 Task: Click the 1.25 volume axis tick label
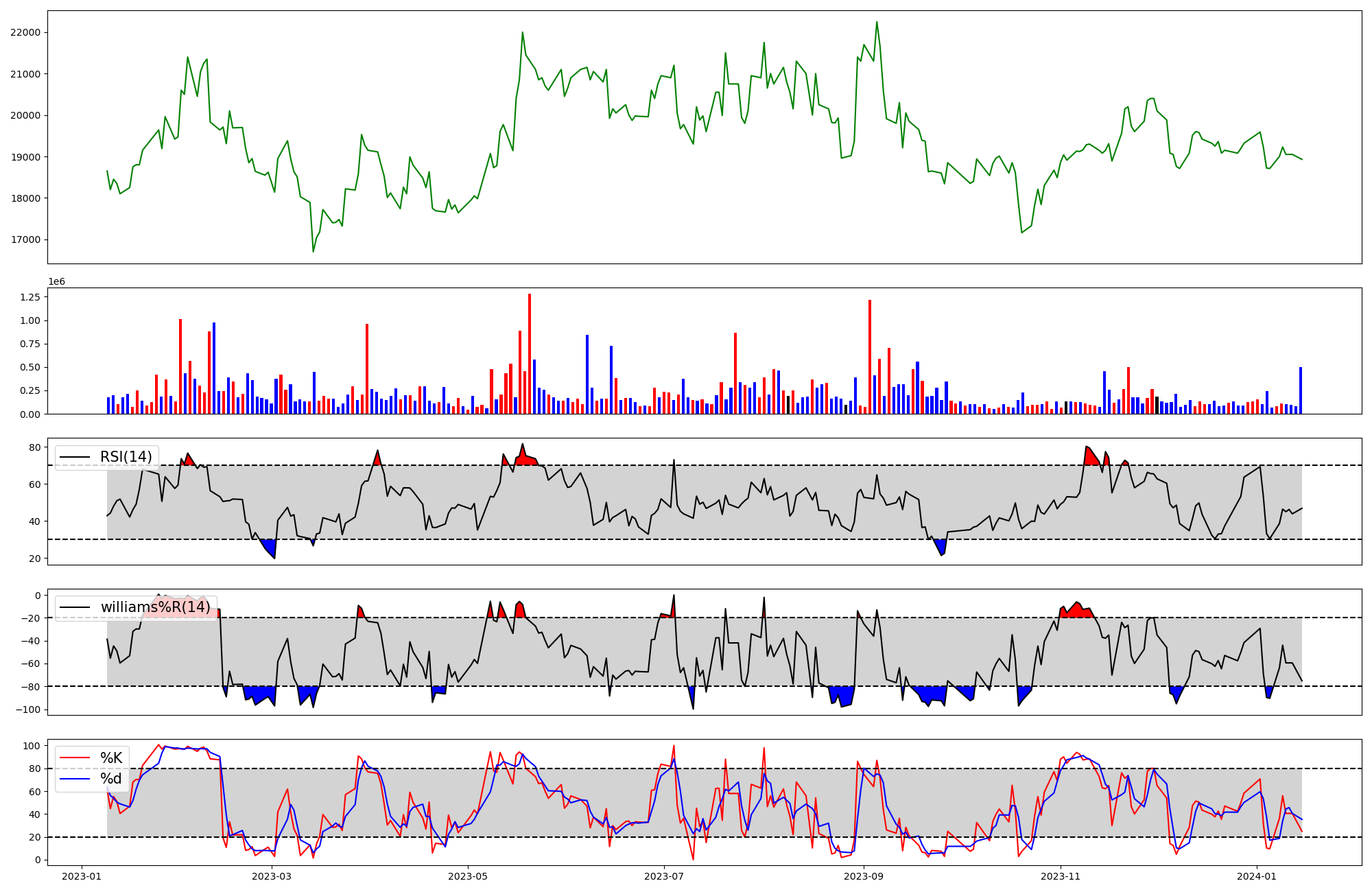(x=30, y=297)
